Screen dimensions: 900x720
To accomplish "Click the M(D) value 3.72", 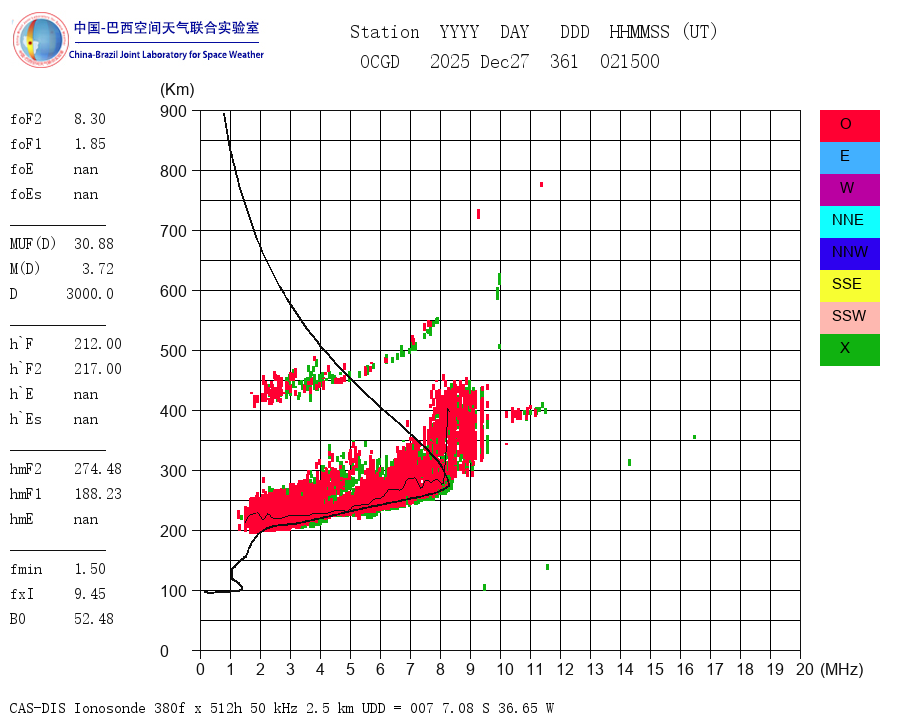I will pos(98,269).
